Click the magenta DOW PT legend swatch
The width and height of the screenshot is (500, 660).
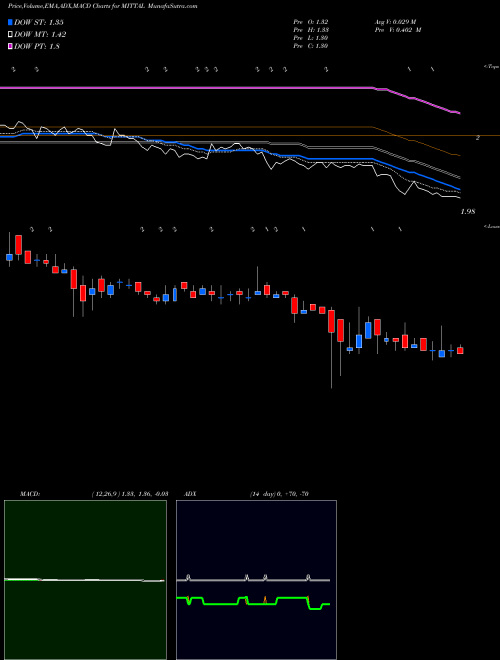tap(10, 47)
